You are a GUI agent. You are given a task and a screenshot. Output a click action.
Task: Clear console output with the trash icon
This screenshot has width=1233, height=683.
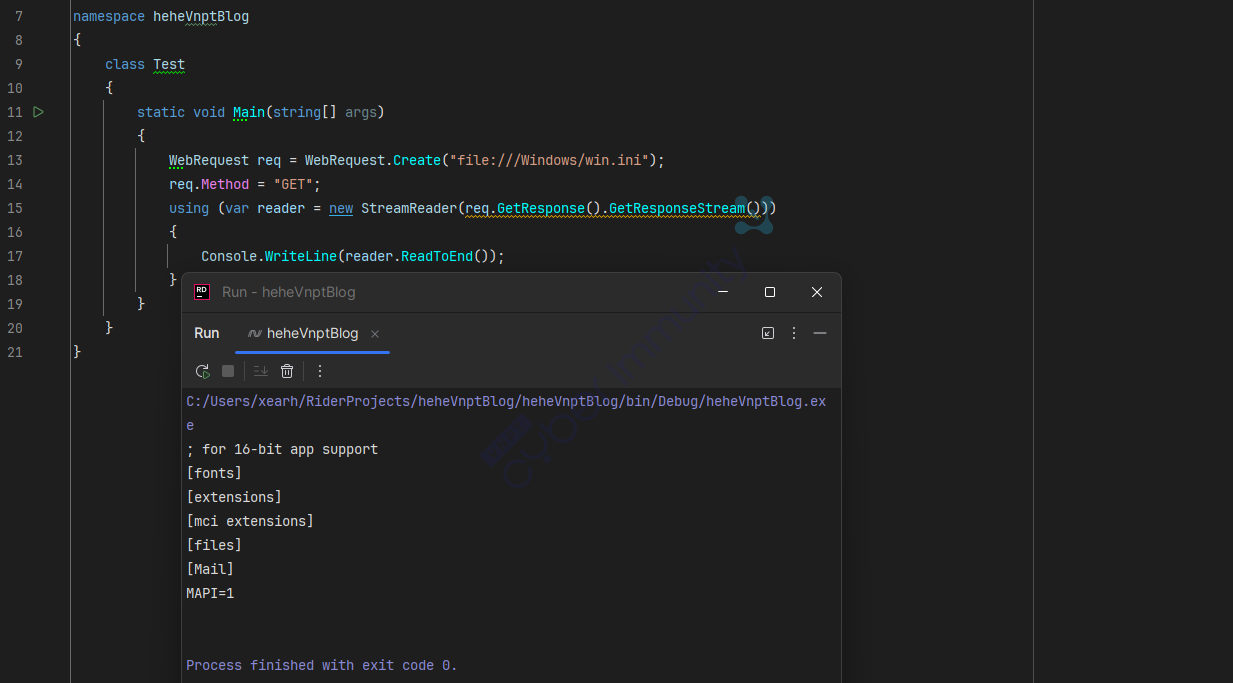tap(287, 371)
